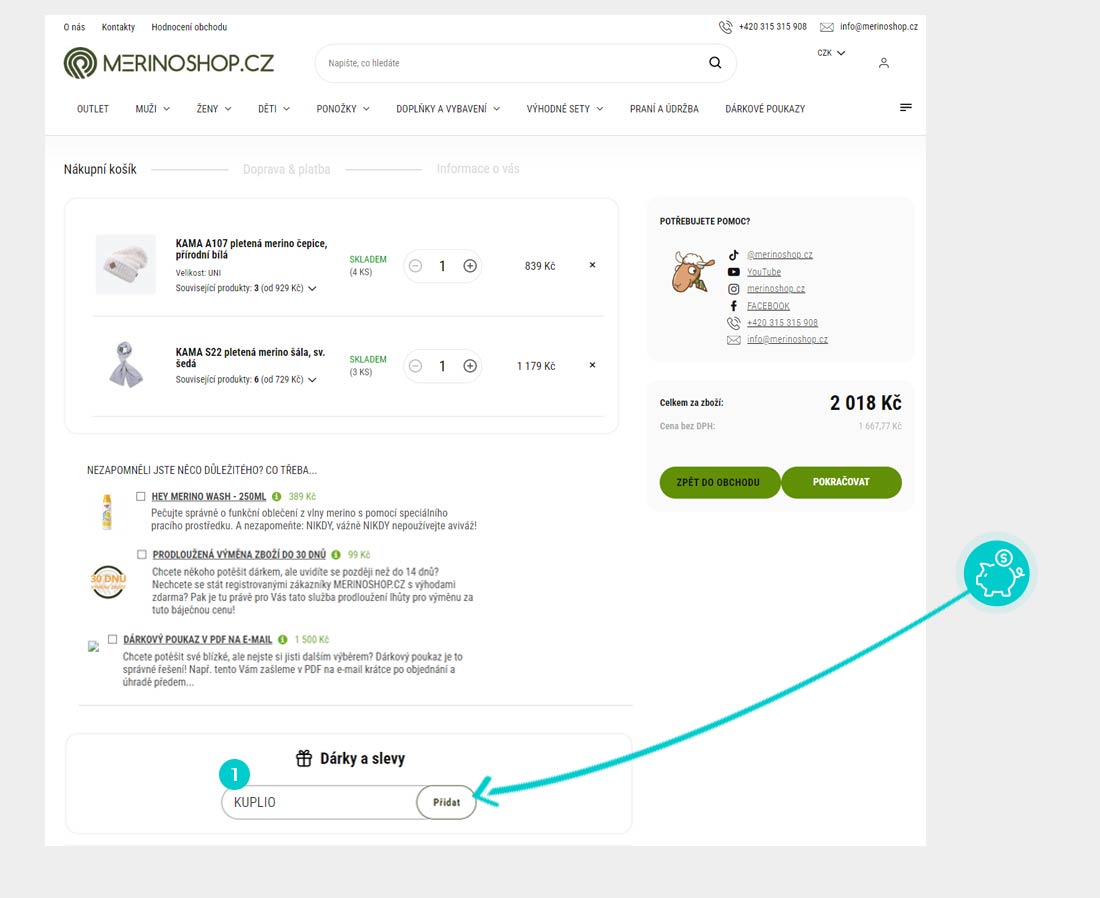Remove KAMA A107 čepice from cart
Screen dimensions: 1100x898
point(592,265)
